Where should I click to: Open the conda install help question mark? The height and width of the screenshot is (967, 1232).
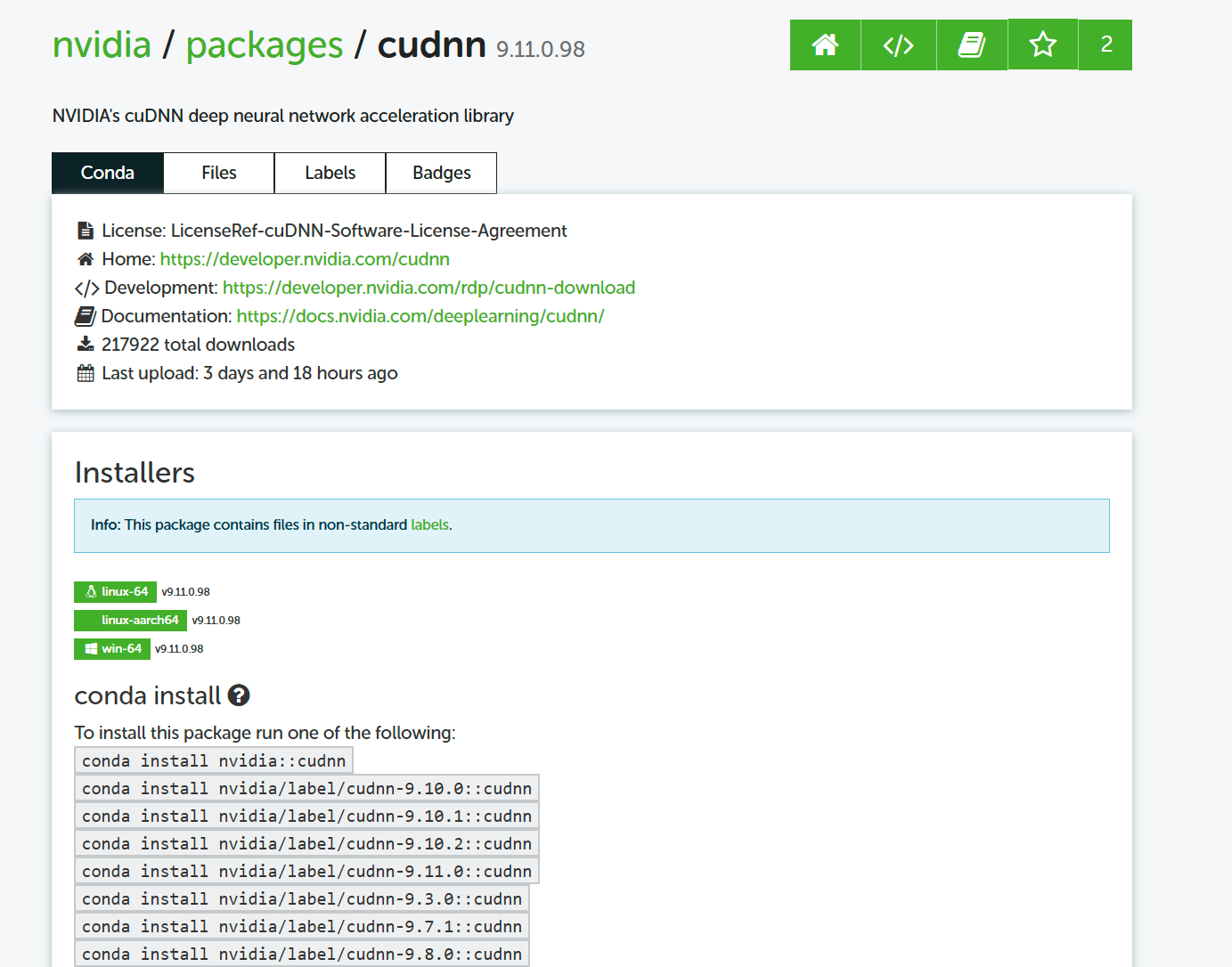click(x=238, y=695)
